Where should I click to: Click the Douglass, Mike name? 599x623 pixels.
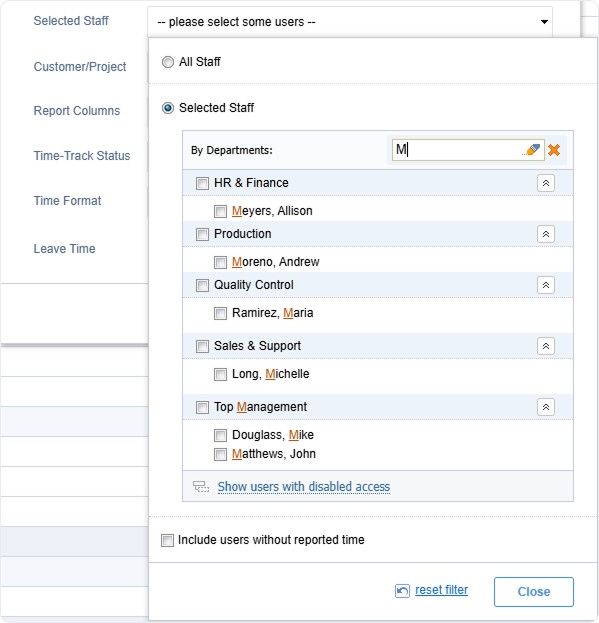click(x=273, y=435)
